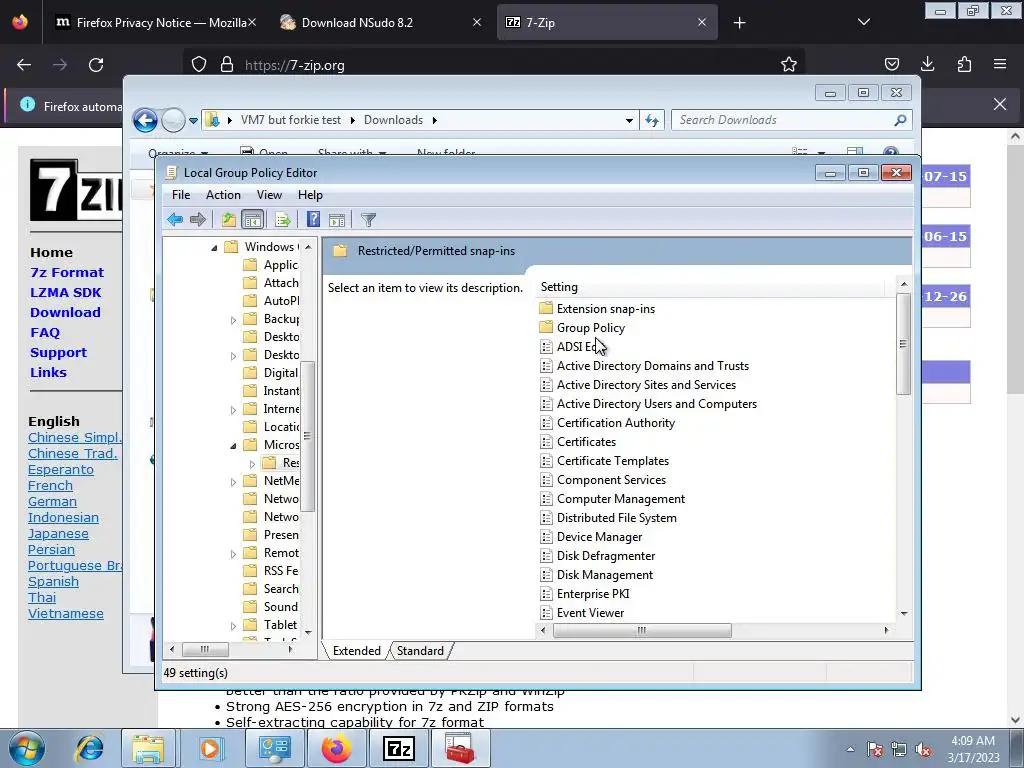The image size is (1024, 768).
Task: Click the Setting column header
Action: (711, 287)
